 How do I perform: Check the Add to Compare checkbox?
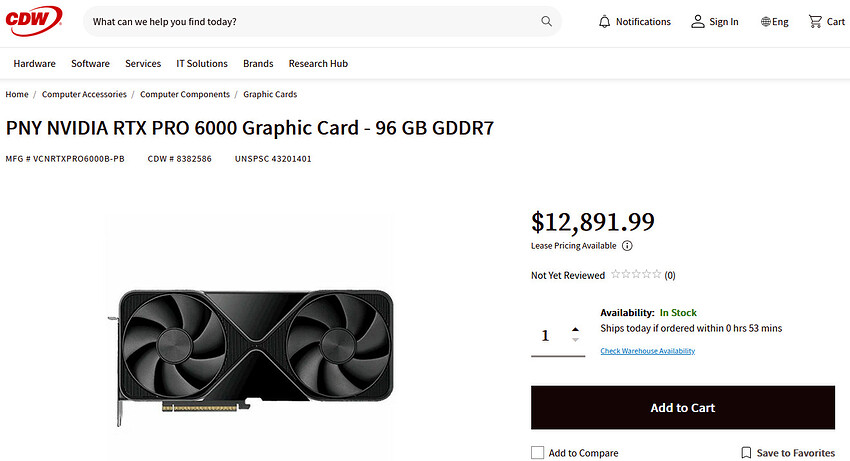(538, 453)
